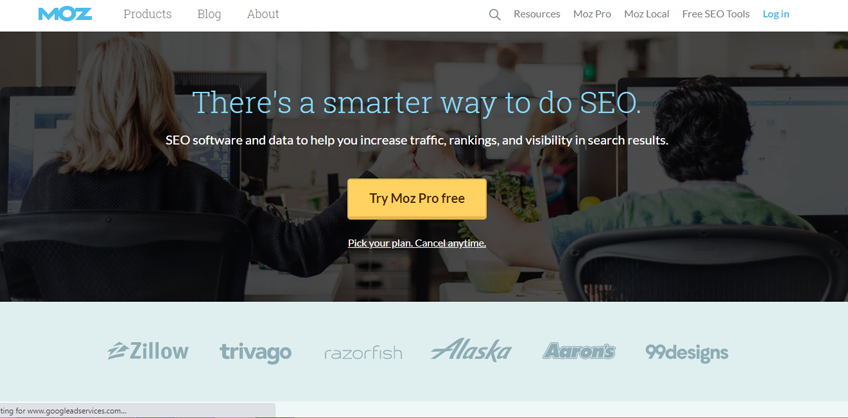Click the browser status bar loading message
This screenshot has width=848, height=418.
coord(137,410)
